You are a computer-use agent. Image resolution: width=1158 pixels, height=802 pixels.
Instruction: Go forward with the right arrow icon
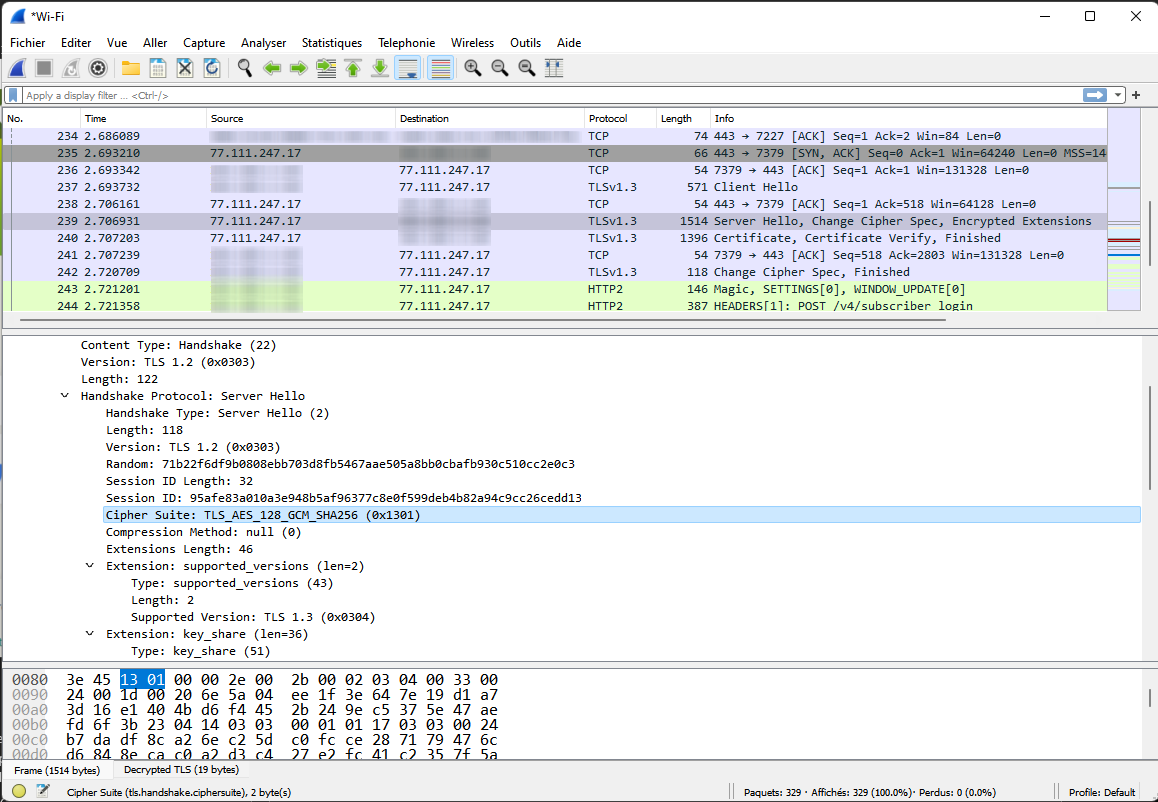298,69
